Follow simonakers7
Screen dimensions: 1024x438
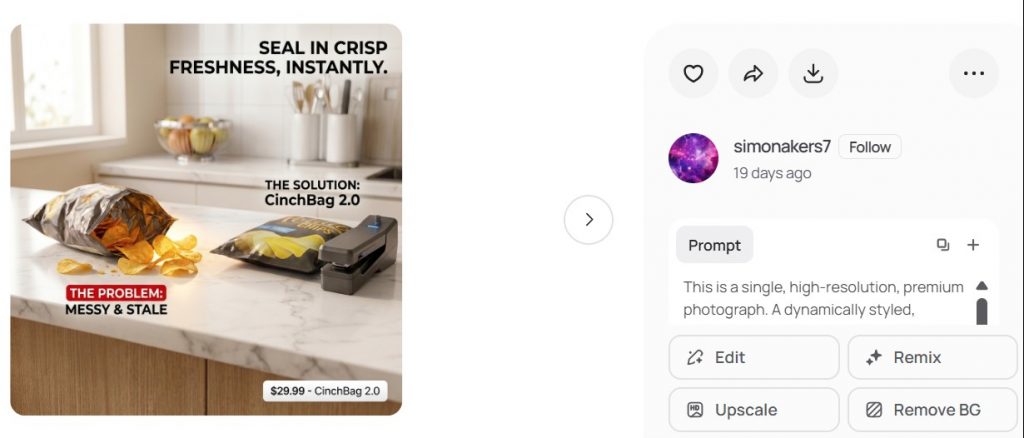870,147
